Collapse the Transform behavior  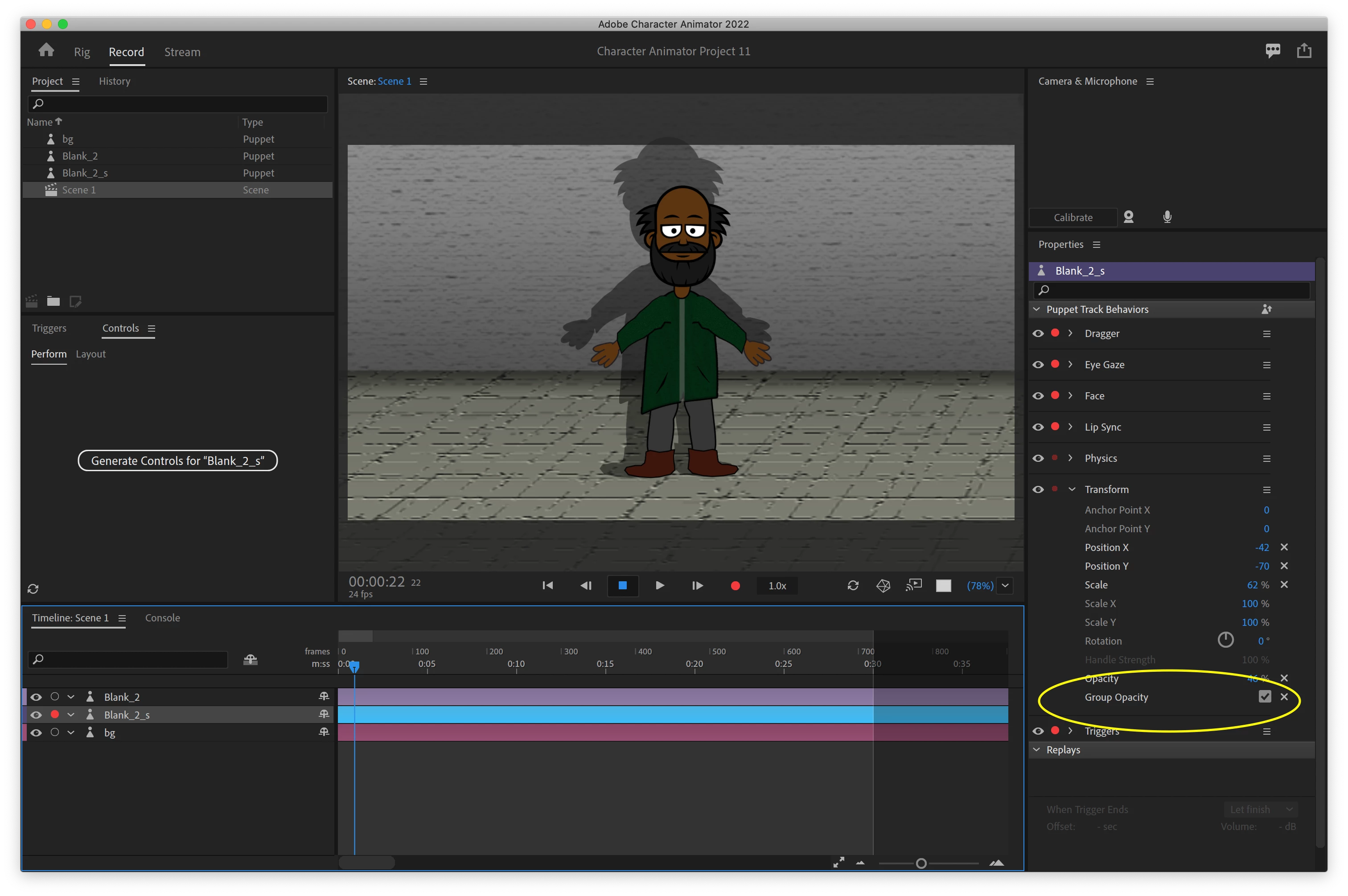(1072, 489)
